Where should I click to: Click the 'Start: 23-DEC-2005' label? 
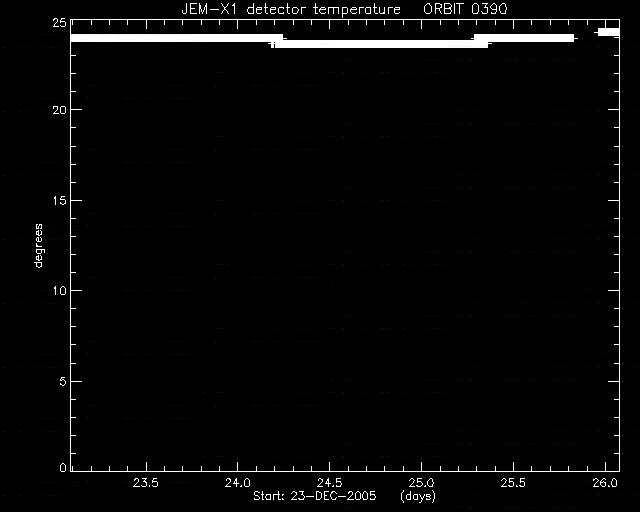click(315, 496)
